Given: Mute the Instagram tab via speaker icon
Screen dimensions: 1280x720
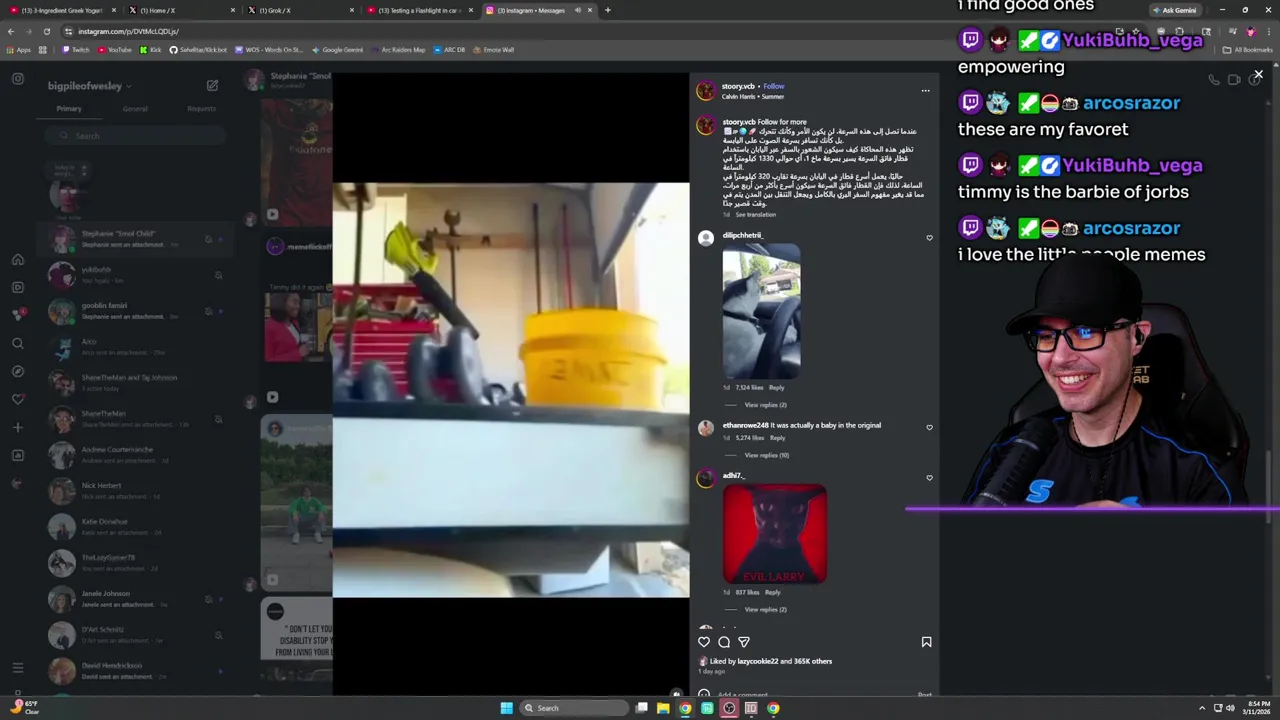Looking at the screenshot, I should point(577,10).
